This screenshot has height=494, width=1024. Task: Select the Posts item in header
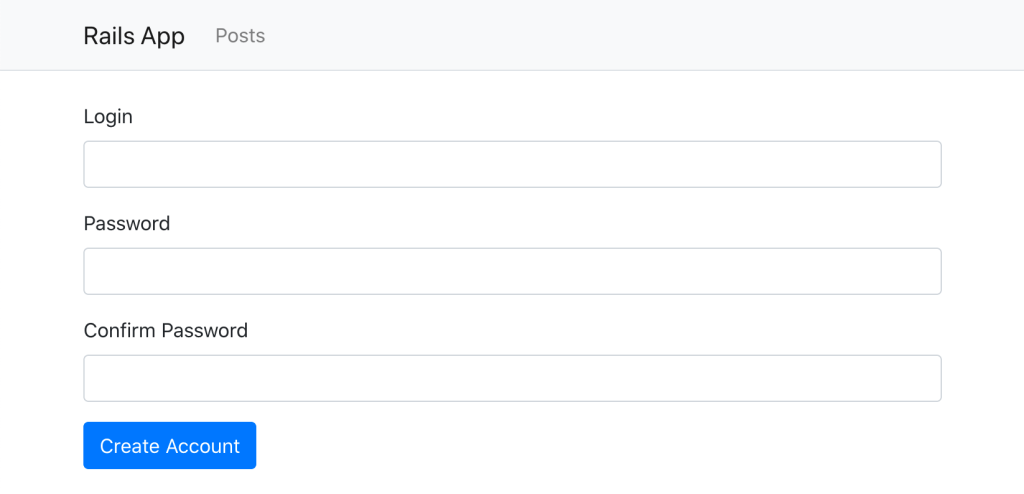click(240, 36)
